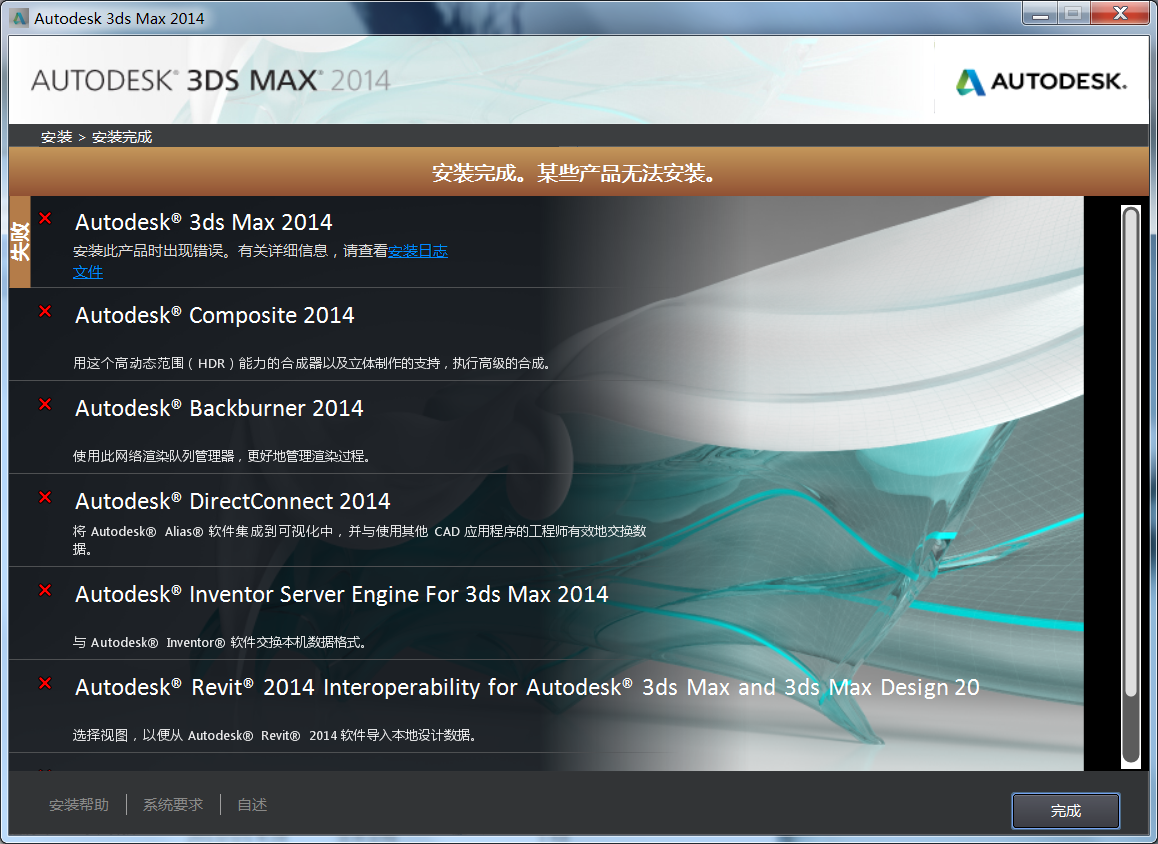Viewport: 1158px width, 844px height.
Task: Click the Composite description mentioning HDR
Action: point(312,363)
